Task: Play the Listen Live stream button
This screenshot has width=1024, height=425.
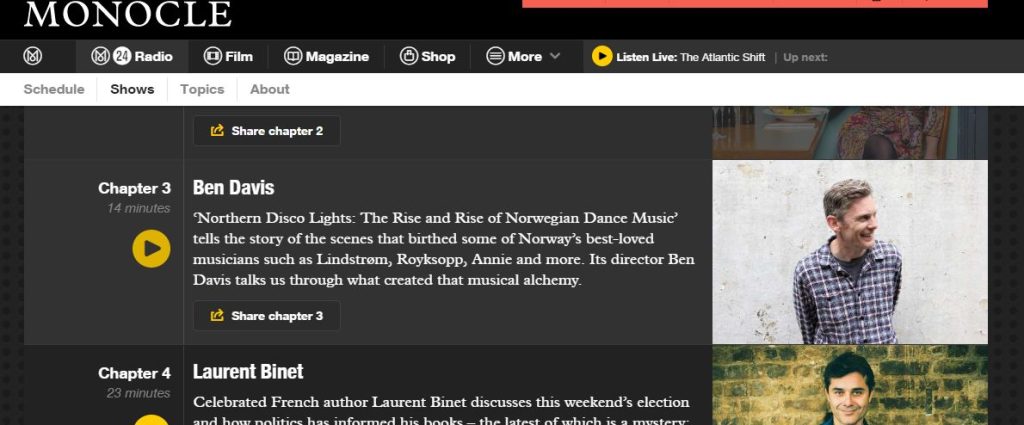Action: (x=602, y=56)
